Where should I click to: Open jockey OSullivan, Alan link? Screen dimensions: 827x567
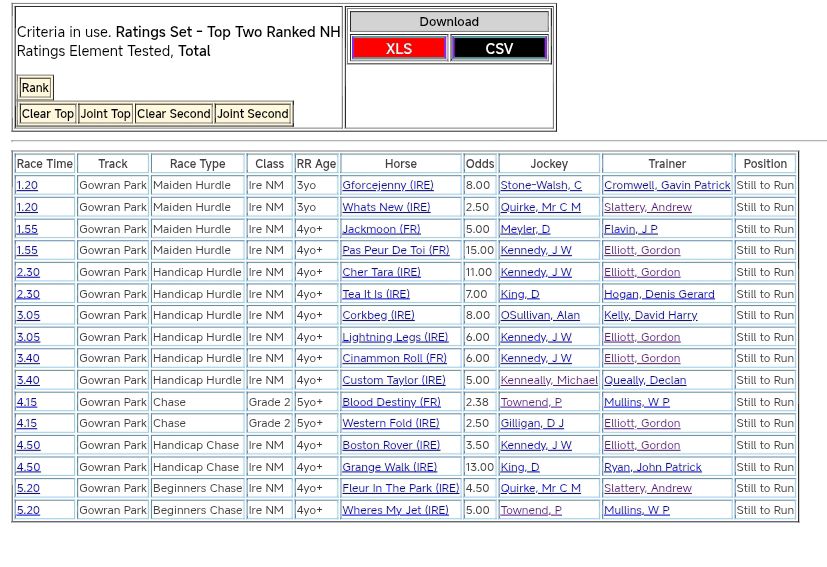(x=539, y=316)
